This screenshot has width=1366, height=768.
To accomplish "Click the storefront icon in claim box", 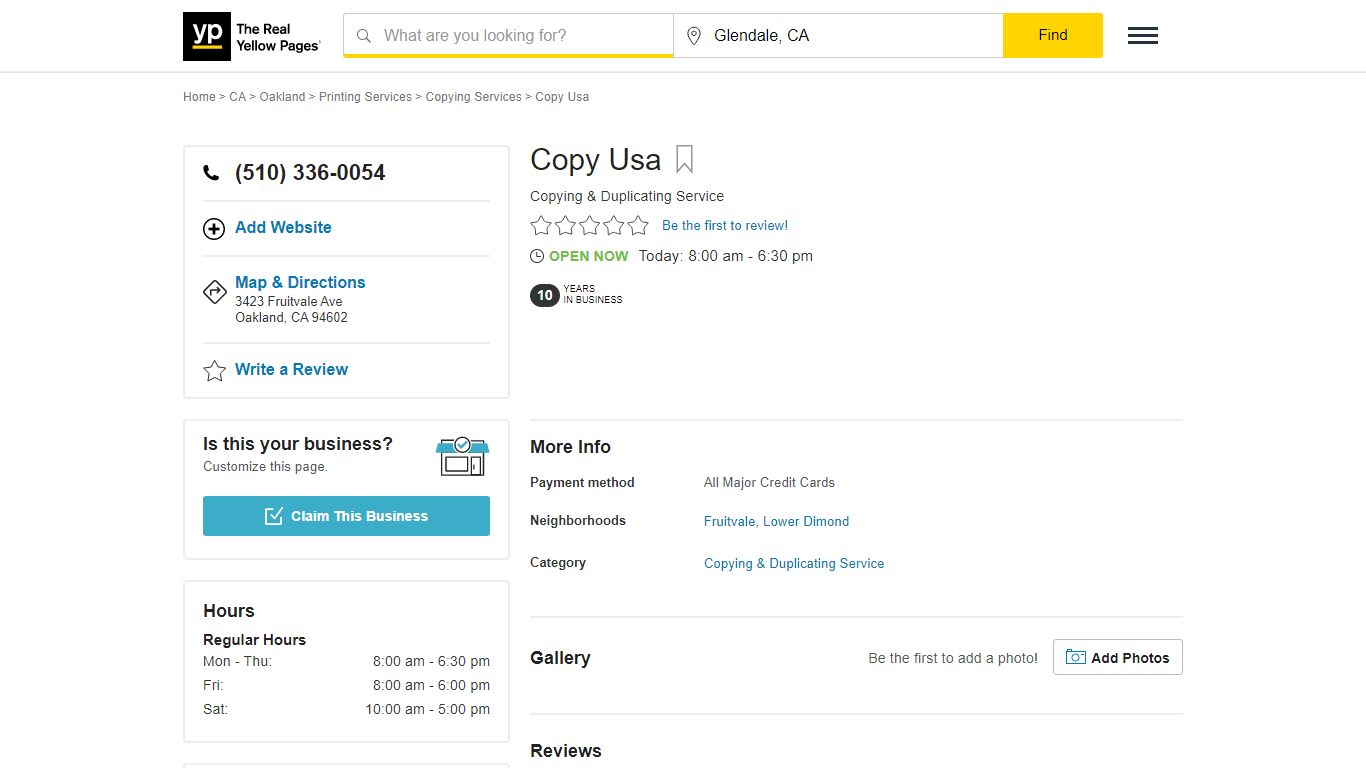I will [x=462, y=456].
